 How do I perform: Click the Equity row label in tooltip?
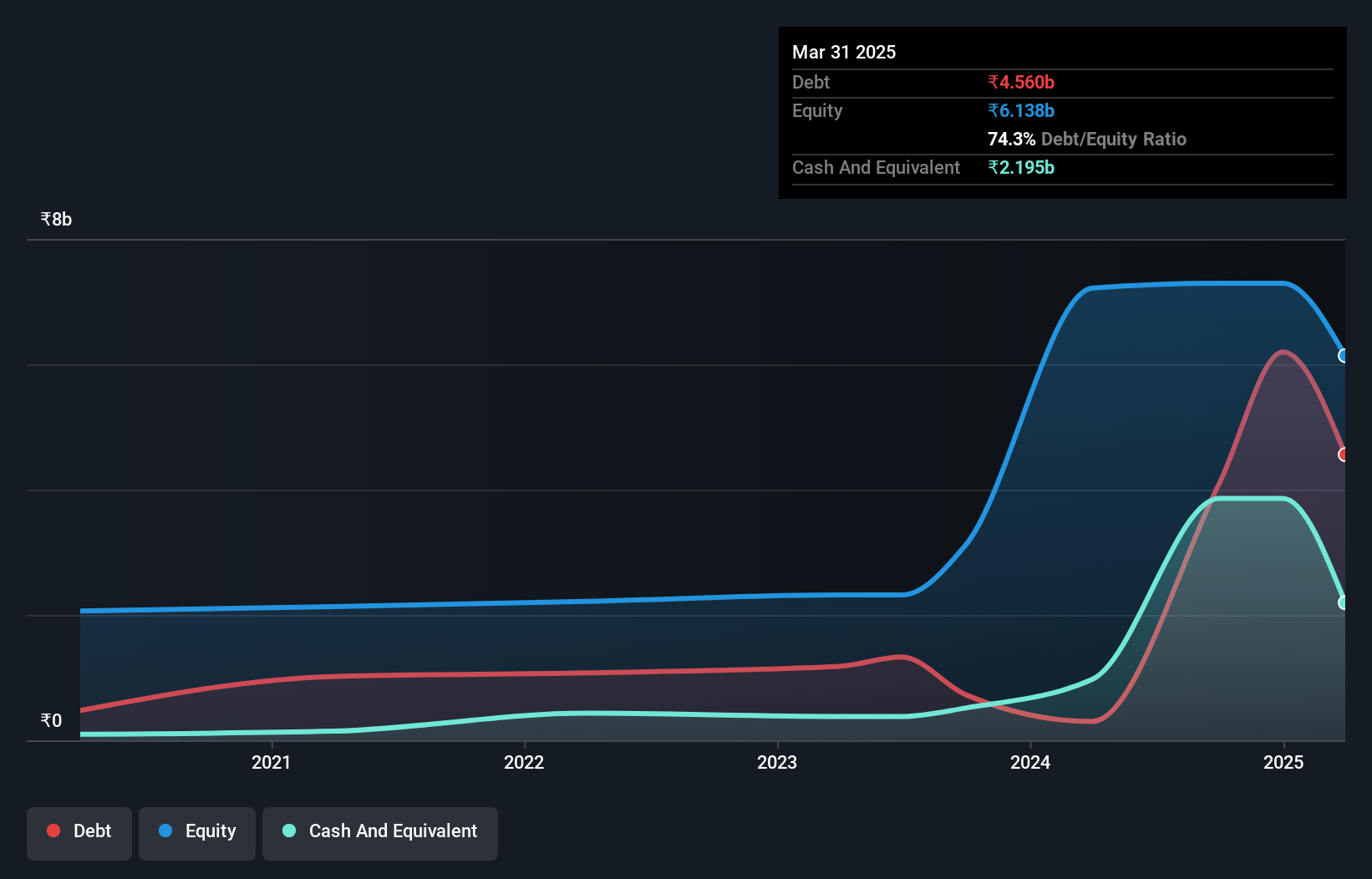tap(817, 110)
